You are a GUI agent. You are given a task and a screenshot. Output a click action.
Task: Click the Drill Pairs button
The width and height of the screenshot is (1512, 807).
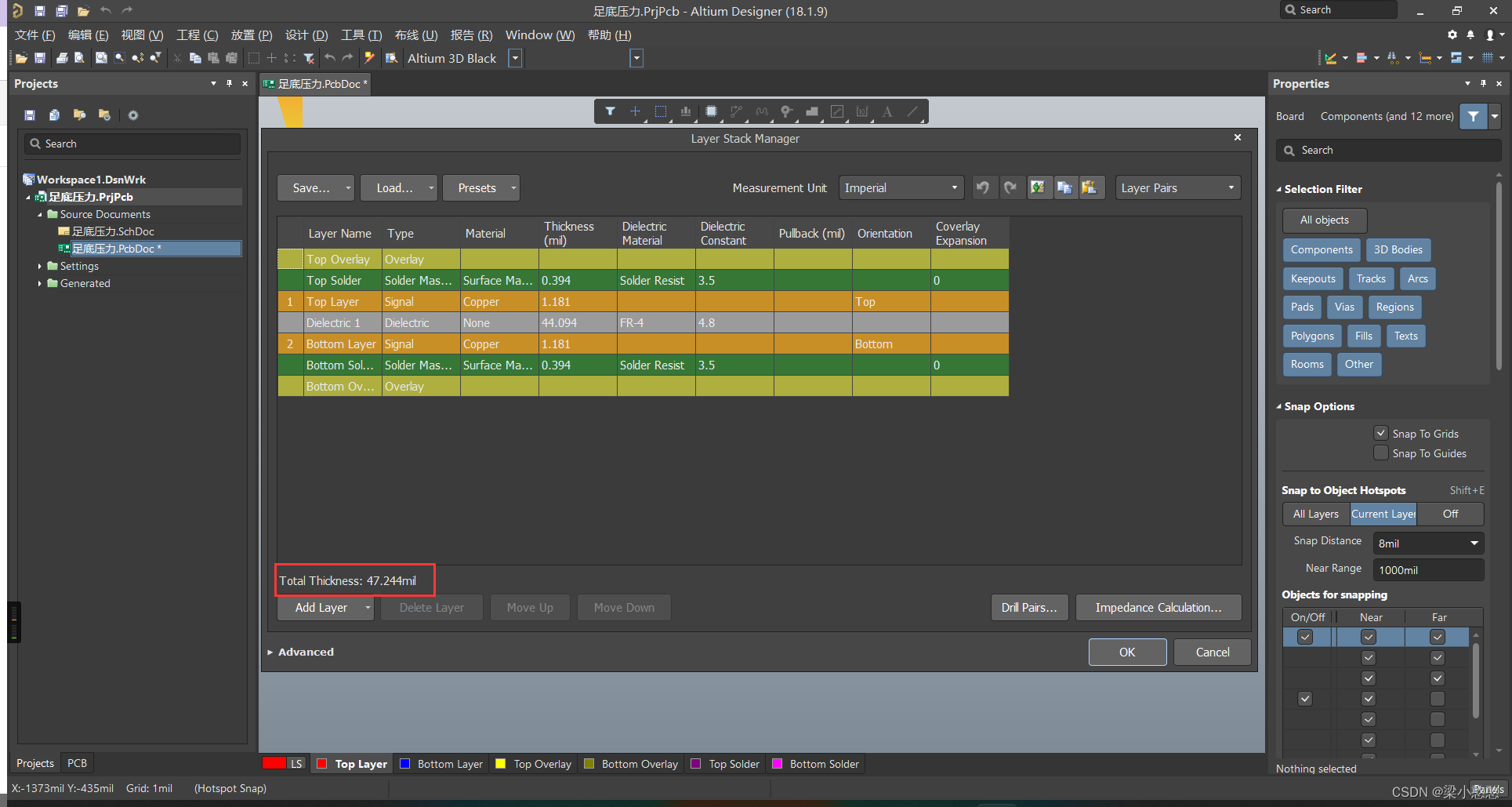[1028, 607]
